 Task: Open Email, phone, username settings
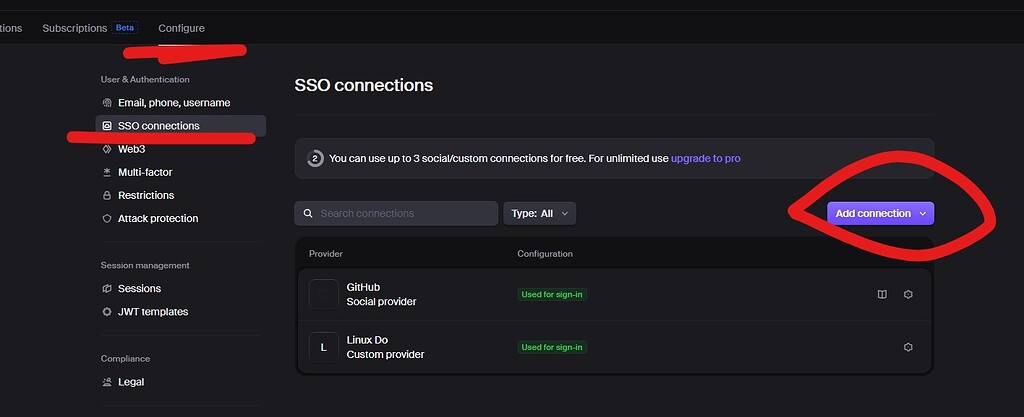[174, 102]
